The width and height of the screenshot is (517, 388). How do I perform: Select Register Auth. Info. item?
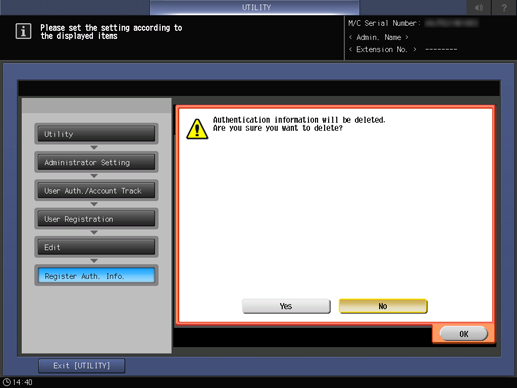(96, 276)
